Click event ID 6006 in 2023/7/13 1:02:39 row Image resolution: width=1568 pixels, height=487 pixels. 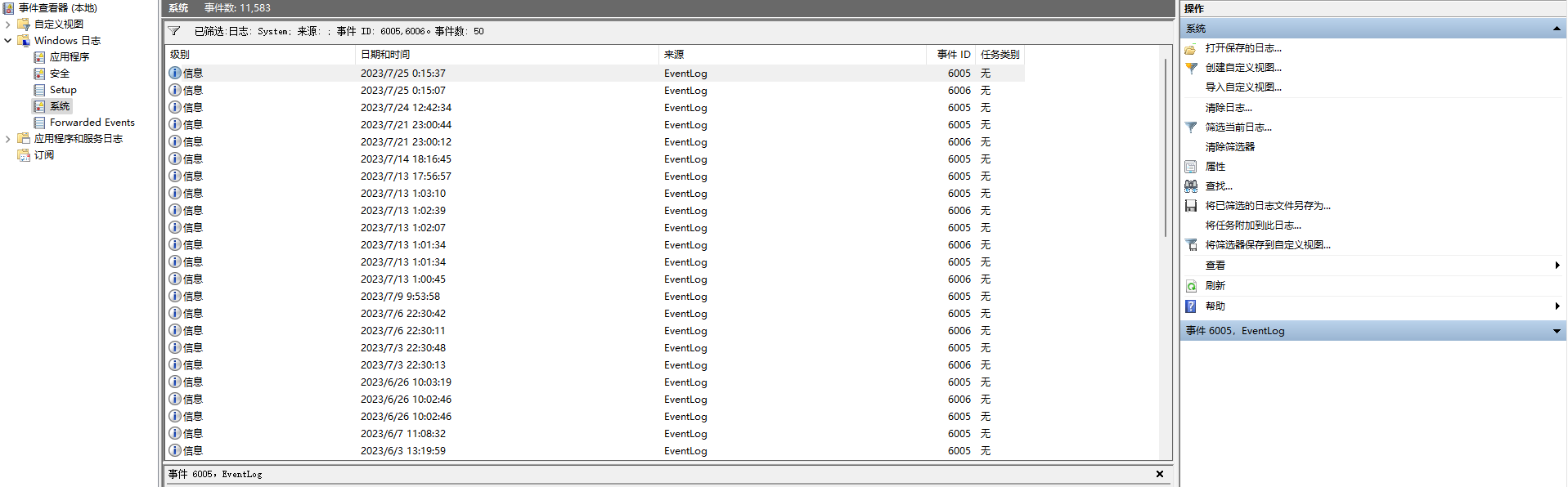(x=959, y=211)
